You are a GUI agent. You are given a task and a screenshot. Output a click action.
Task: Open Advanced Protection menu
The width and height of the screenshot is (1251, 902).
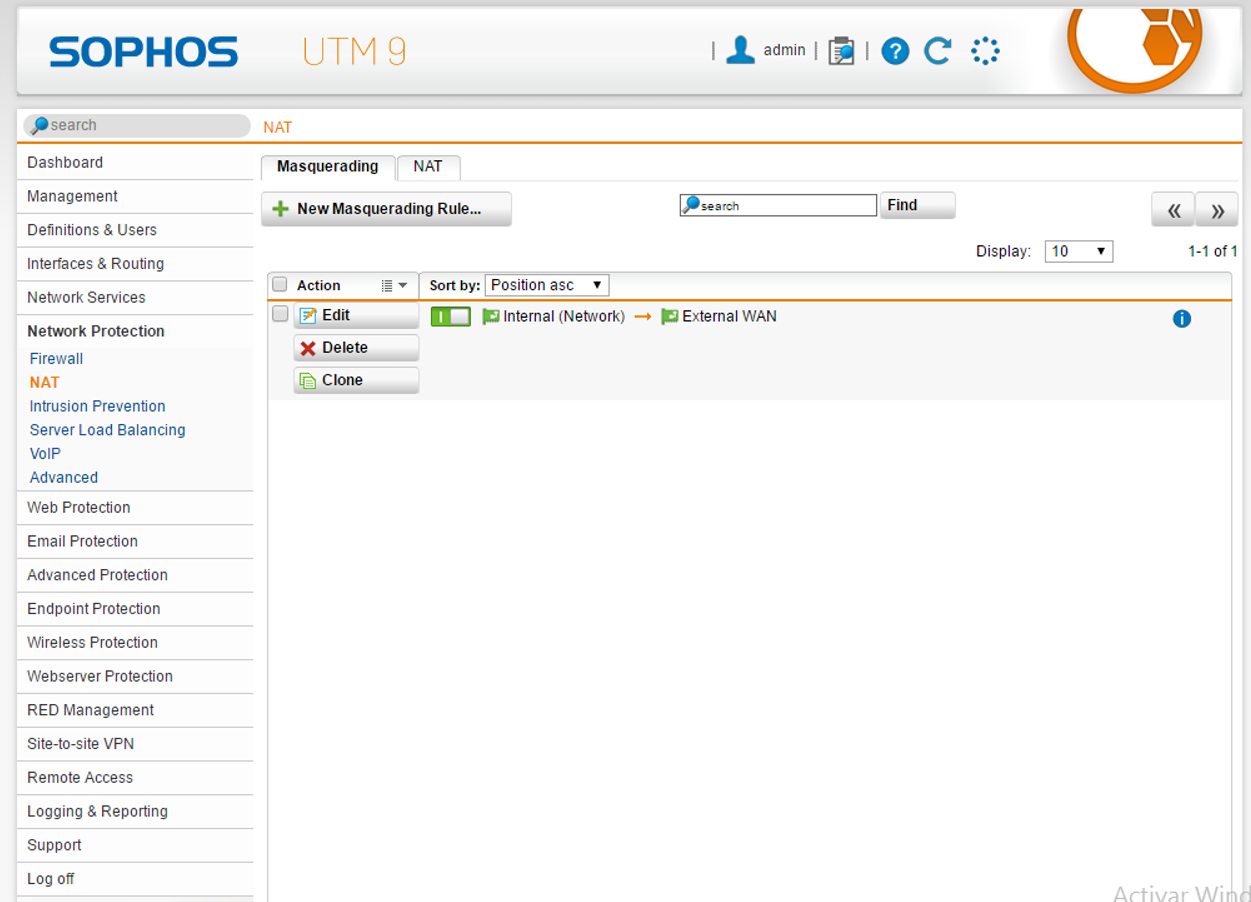pyautogui.click(x=135, y=575)
